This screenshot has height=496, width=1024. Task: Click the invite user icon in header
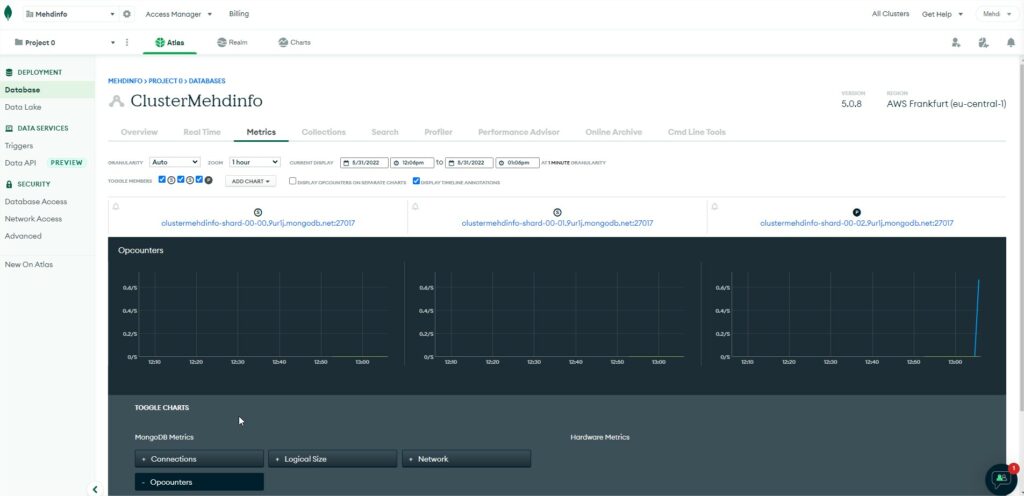click(x=956, y=42)
